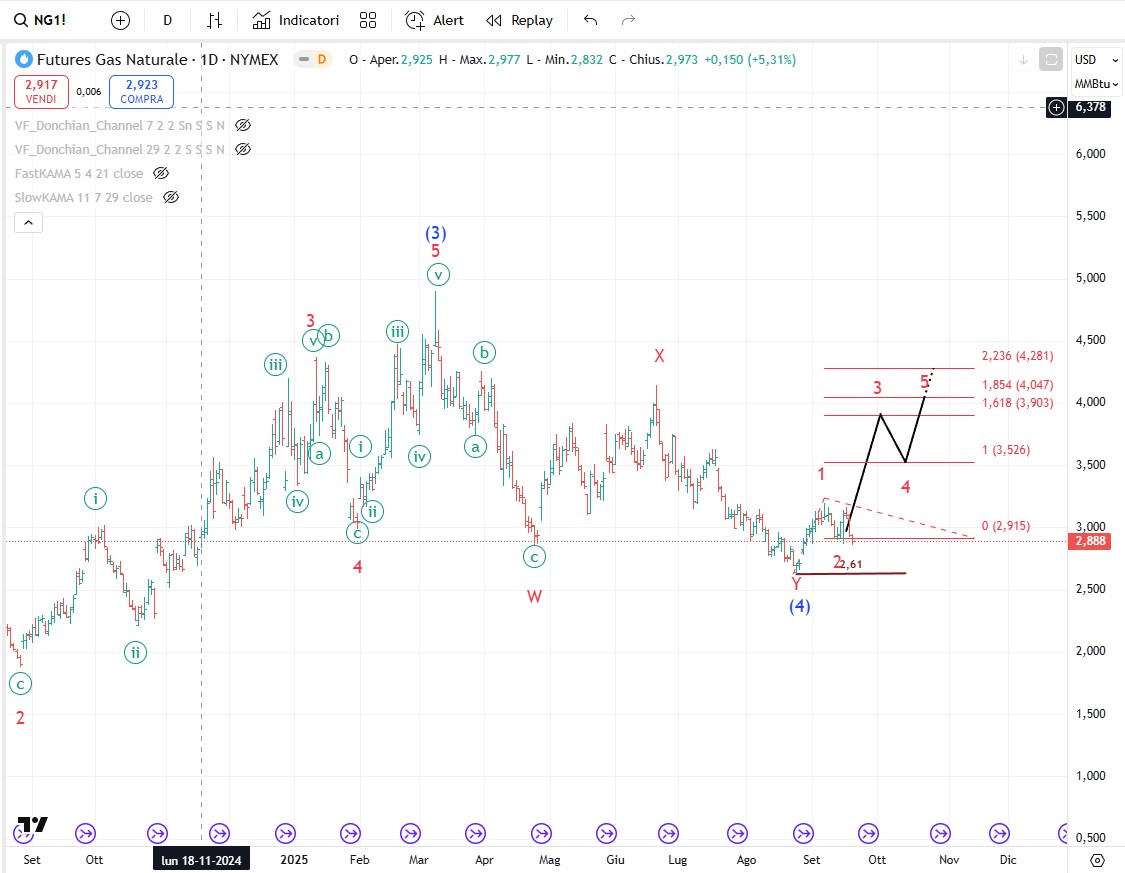Screen dimensions: 1125x873
Task: Create a new Alert
Action: [435, 20]
